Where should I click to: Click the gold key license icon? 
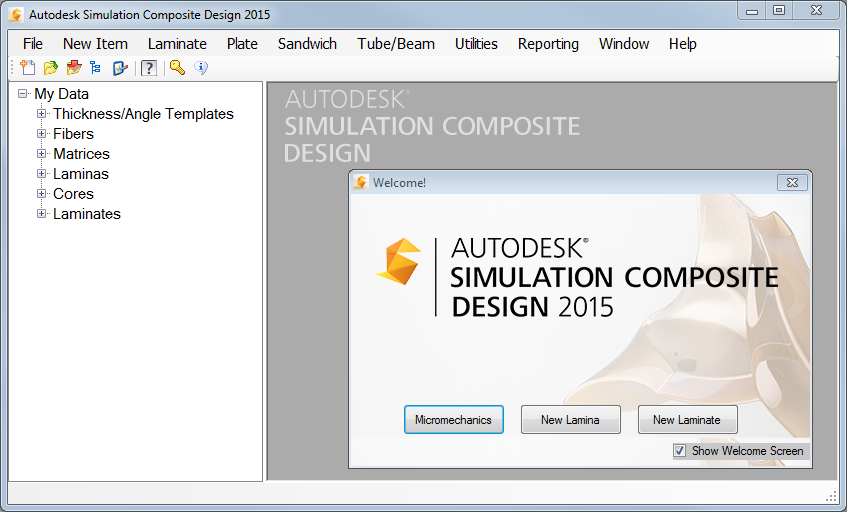click(x=177, y=68)
